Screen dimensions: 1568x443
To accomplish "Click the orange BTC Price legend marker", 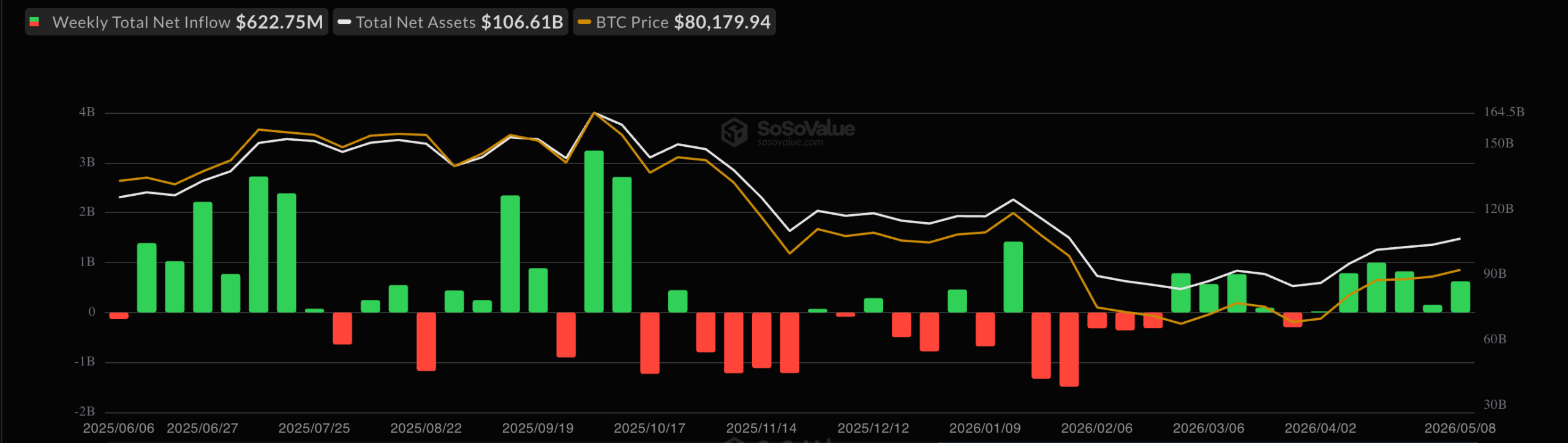I will click(584, 22).
